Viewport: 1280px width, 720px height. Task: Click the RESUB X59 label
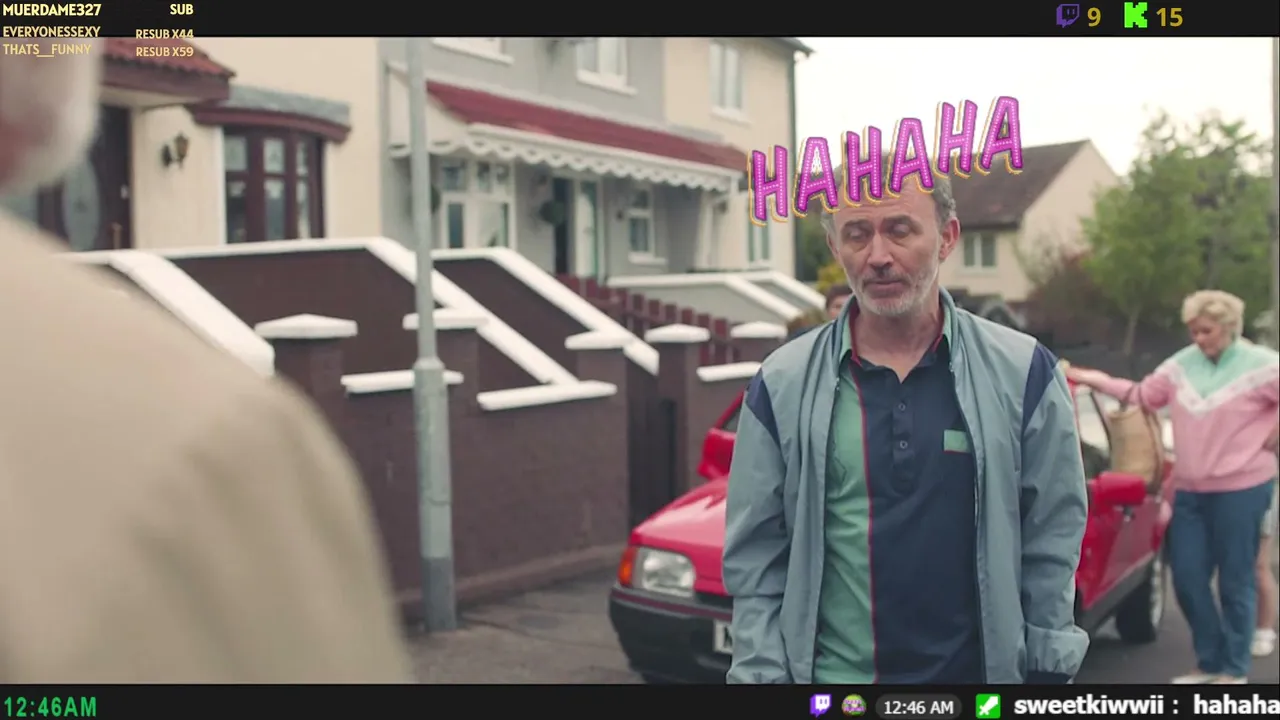tap(165, 52)
